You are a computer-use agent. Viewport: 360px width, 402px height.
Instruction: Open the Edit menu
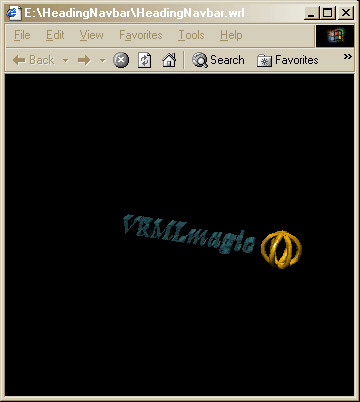pyautogui.click(x=55, y=35)
